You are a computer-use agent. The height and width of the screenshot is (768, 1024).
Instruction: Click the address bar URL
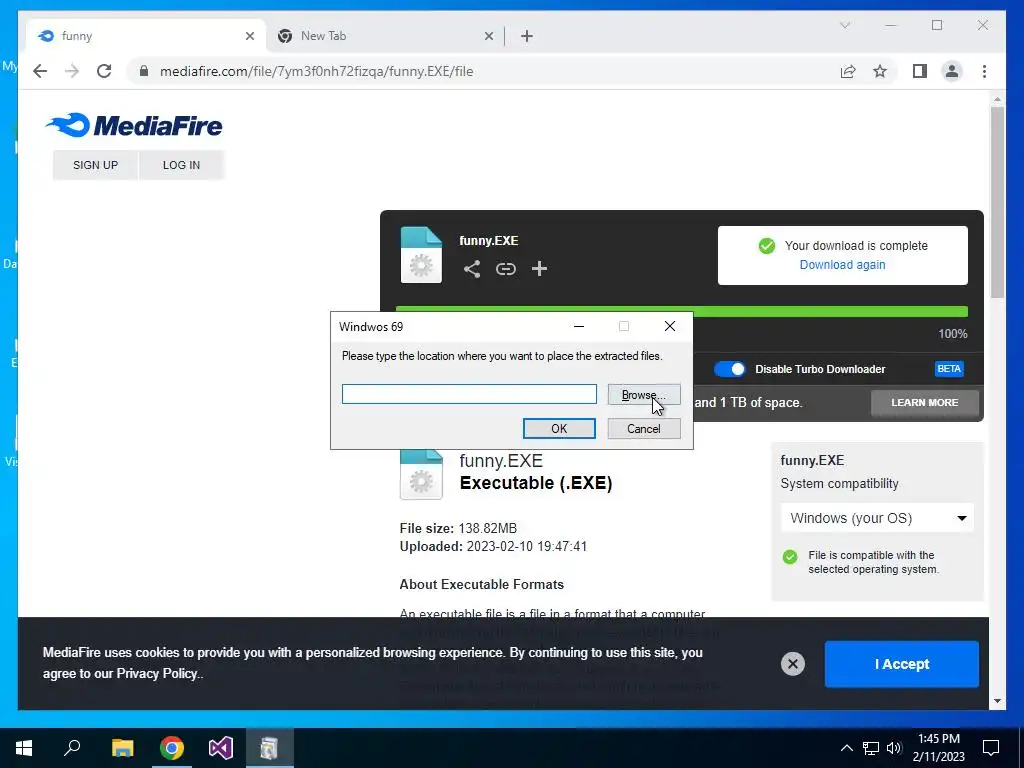(316, 71)
